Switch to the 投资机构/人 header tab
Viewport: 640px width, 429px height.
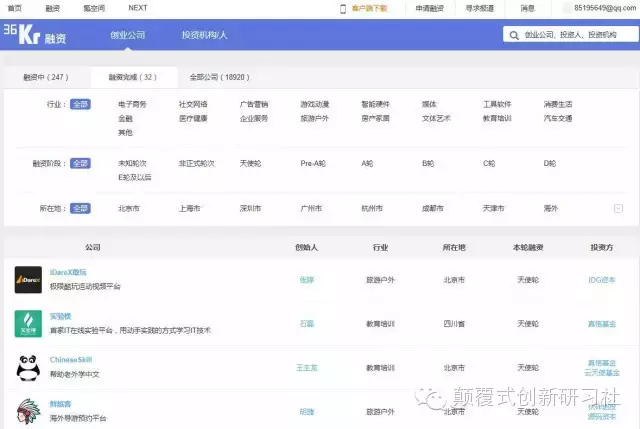(204, 35)
